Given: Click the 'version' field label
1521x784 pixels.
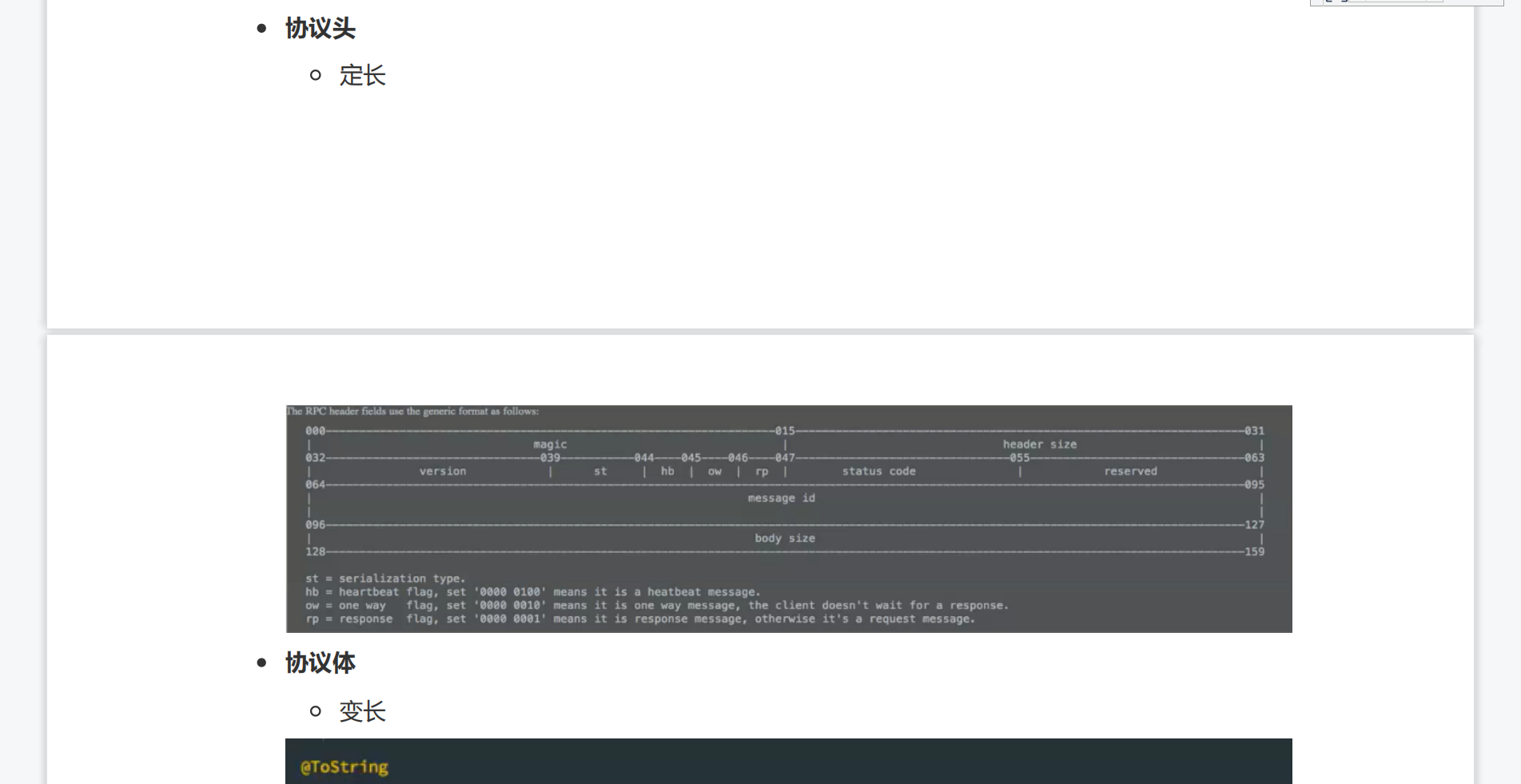Looking at the screenshot, I should [x=443, y=472].
